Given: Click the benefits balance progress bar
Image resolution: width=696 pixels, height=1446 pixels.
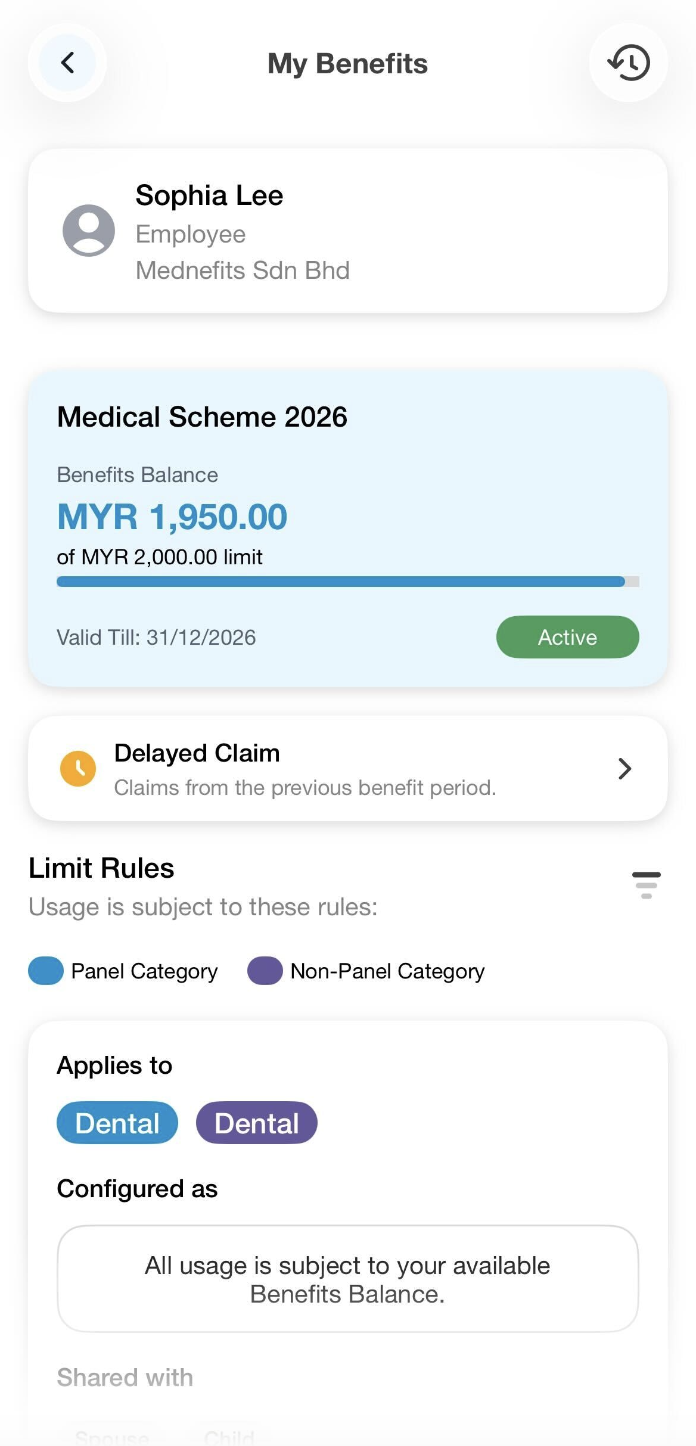Looking at the screenshot, I should pyautogui.click(x=347, y=581).
